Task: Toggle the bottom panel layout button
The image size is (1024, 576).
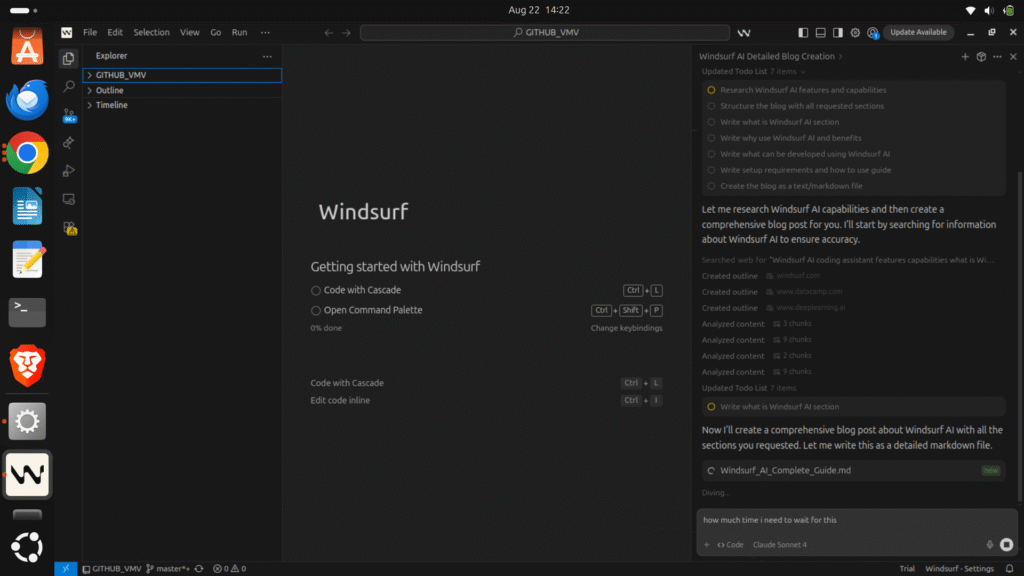Action: [821, 33]
